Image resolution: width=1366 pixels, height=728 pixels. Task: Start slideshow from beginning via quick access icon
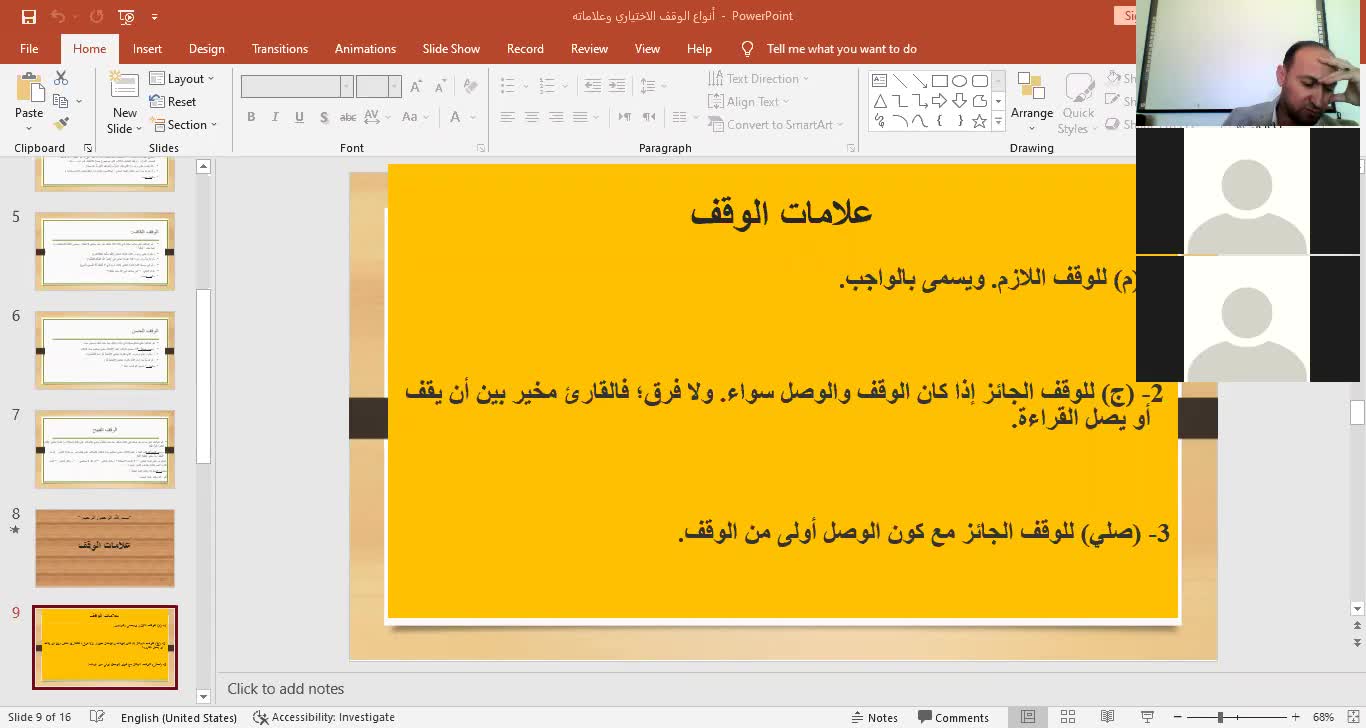tap(126, 16)
